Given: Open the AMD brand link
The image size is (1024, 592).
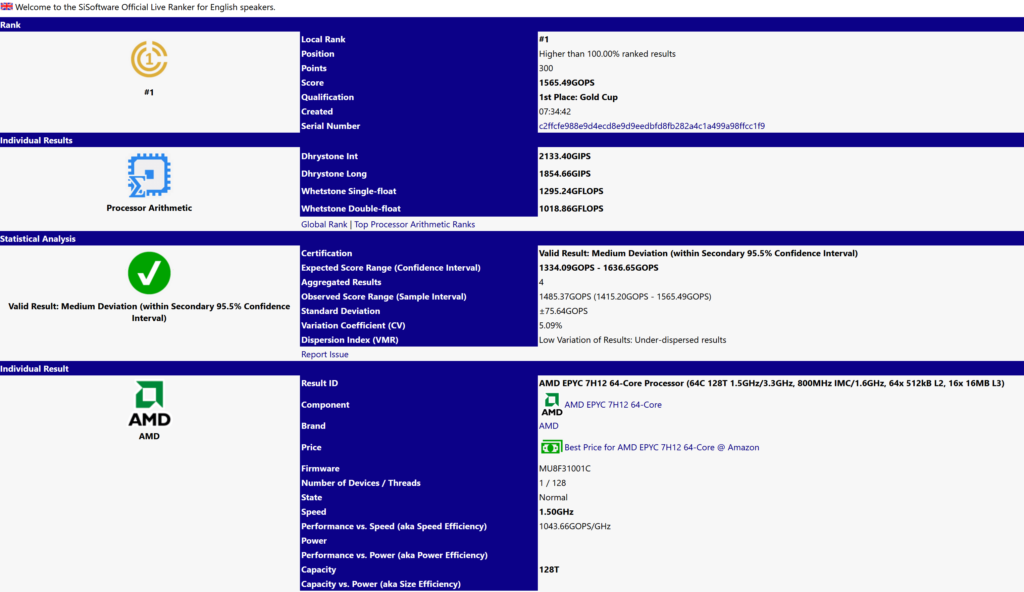Looking at the screenshot, I should 549,425.
